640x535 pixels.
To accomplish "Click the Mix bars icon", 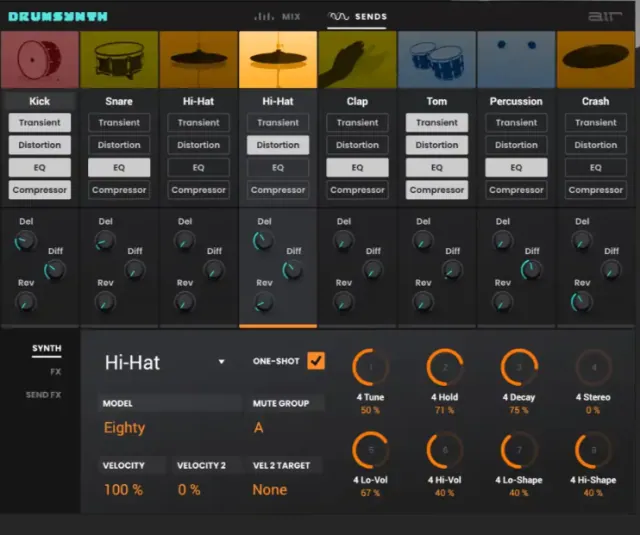I will click(264, 17).
